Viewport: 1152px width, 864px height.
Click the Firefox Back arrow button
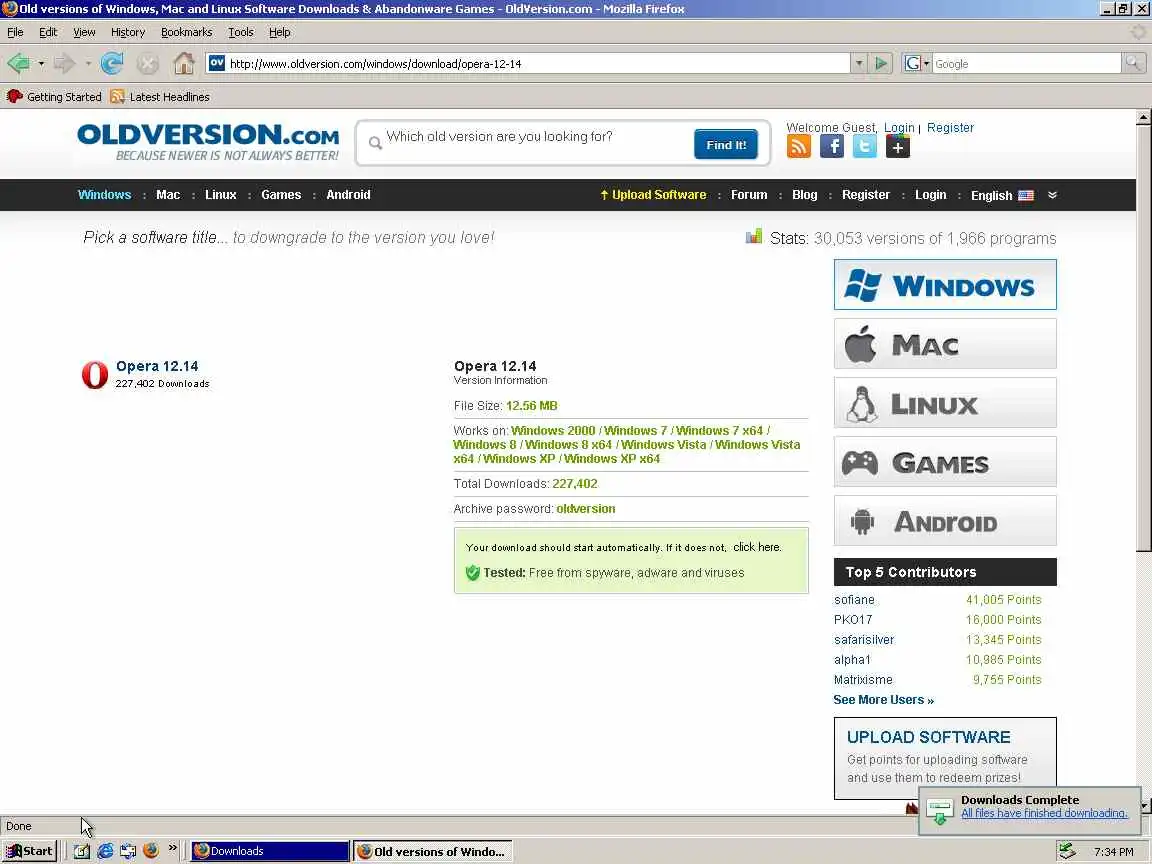pos(18,64)
